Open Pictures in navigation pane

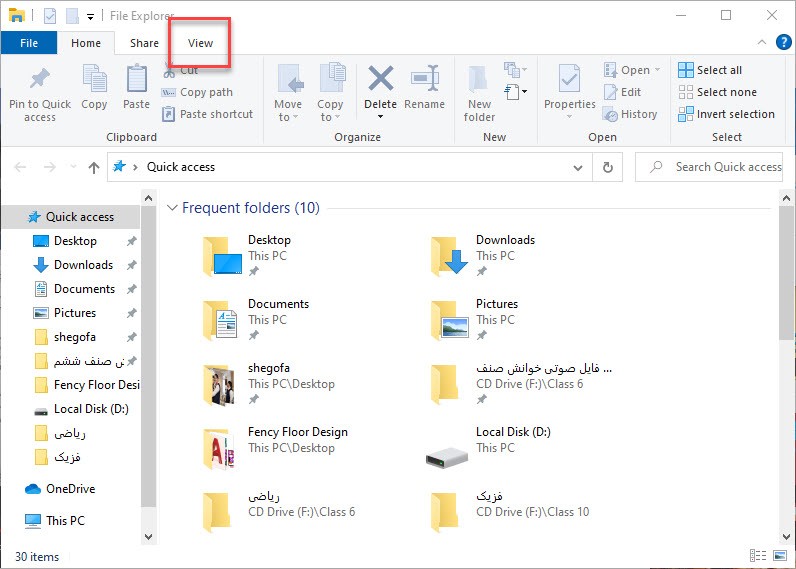point(75,313)
